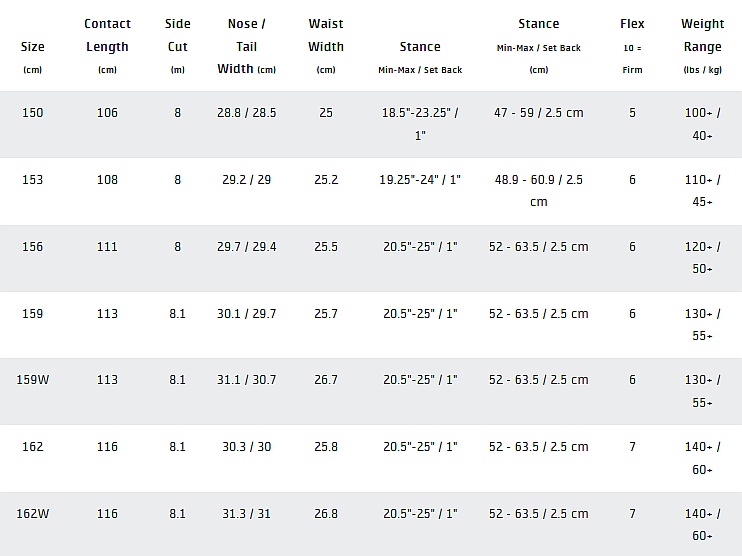Select the 162W size row label
Screen dimensions: 742x556
coord(33,514)
